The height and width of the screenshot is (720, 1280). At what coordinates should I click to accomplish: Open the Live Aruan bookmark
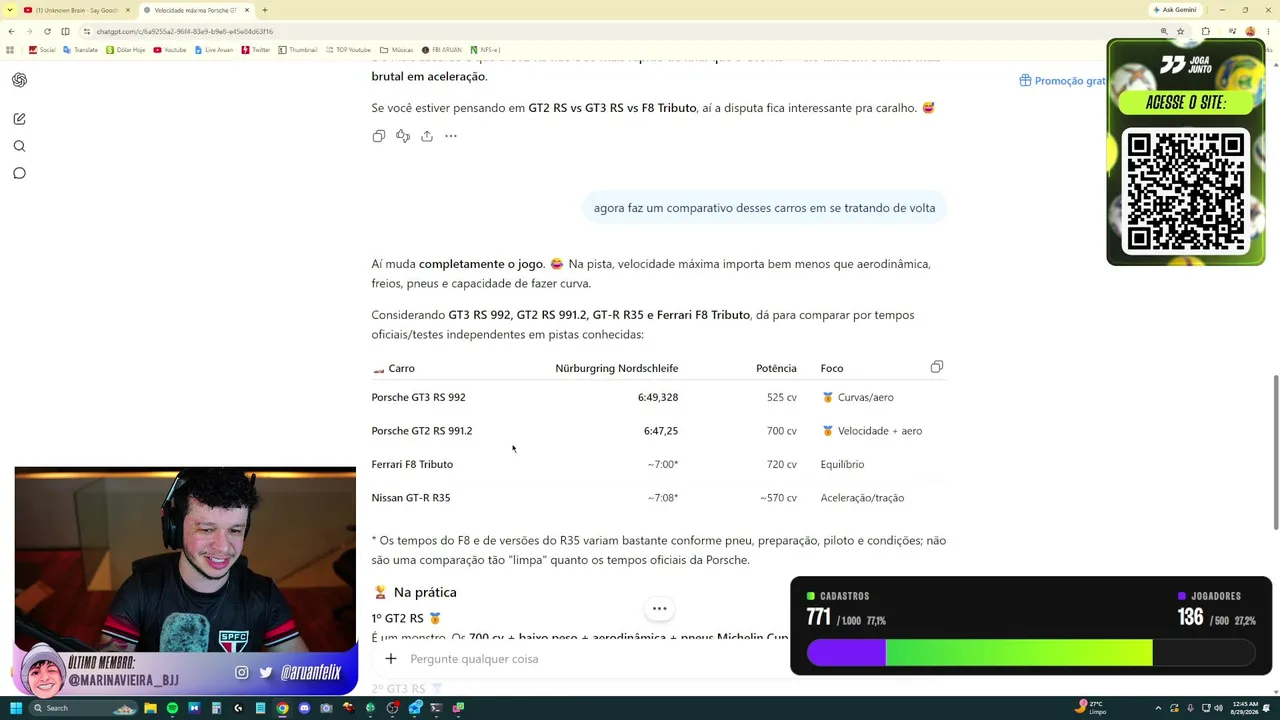coord(214,49)
